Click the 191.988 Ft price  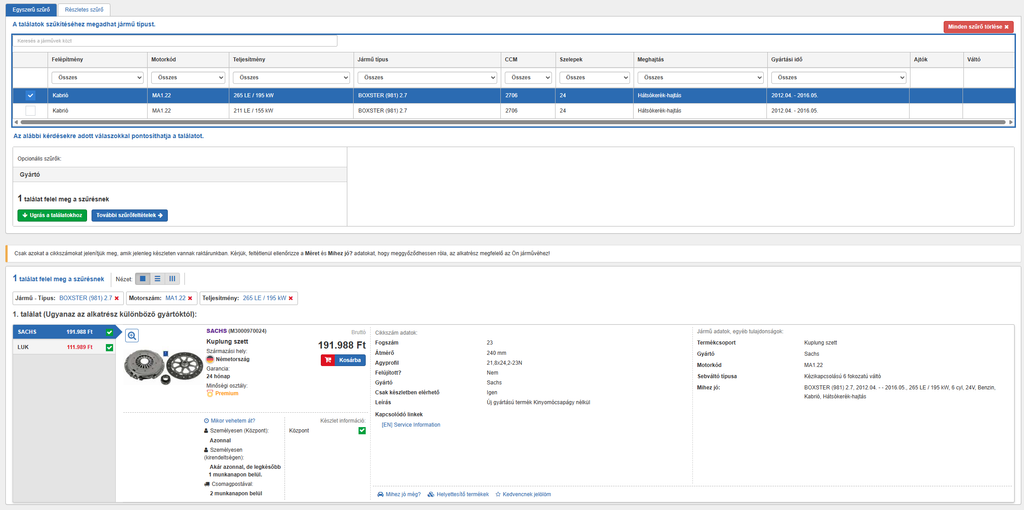point(342,345)
